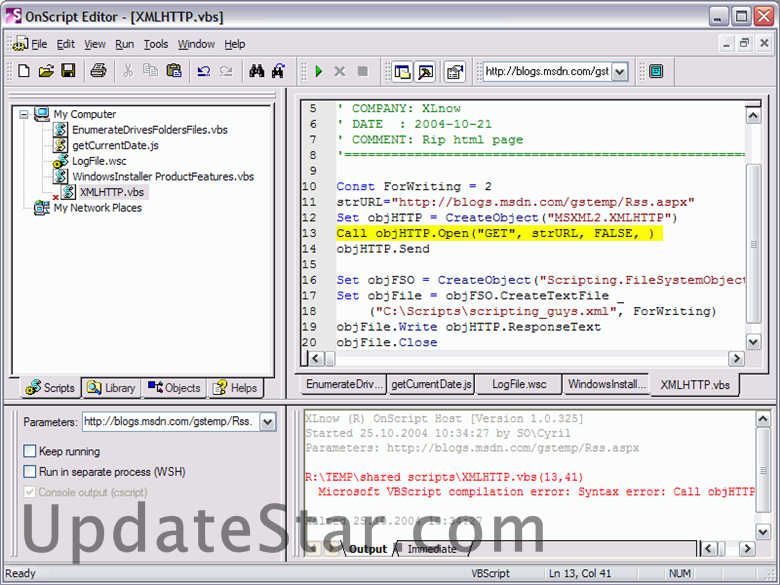
Task: Click the Console output (cscript) checkbox
Action: 30,492
